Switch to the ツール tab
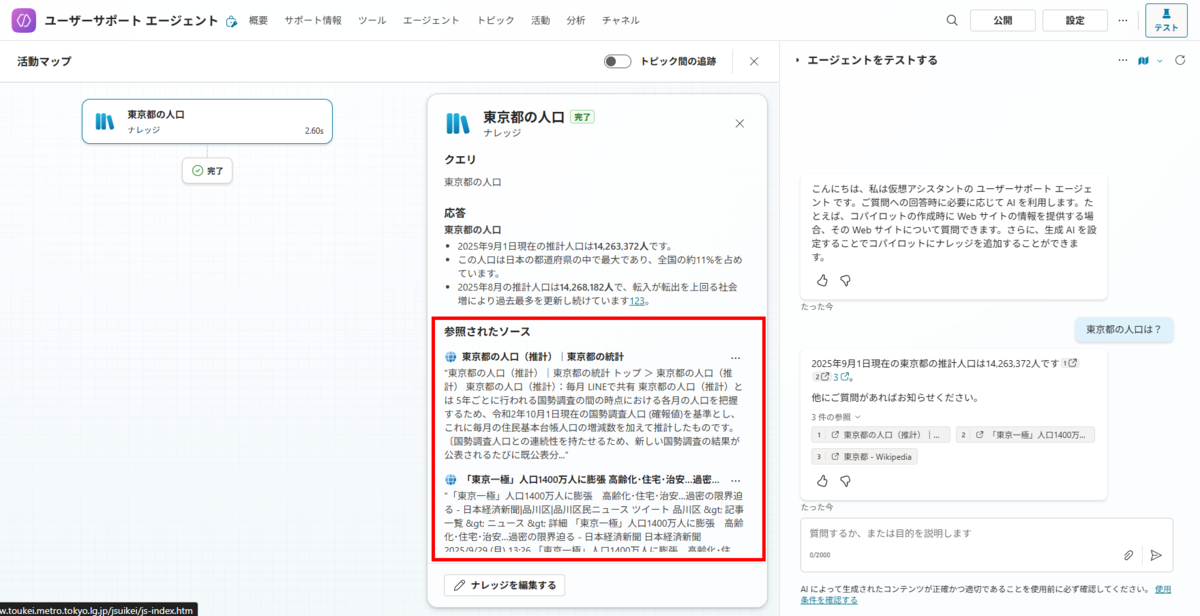This screenshot has height=616, width=1200. pos(372,20)
